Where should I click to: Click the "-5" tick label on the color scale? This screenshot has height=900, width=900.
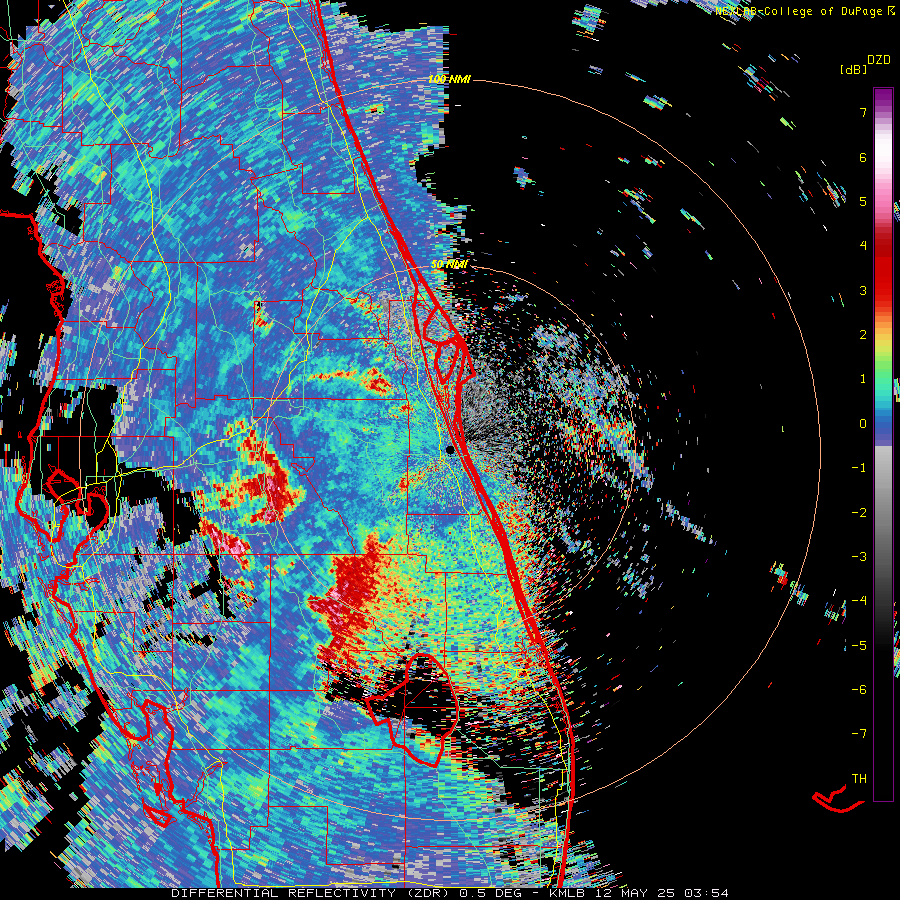[x=859, y=646]
